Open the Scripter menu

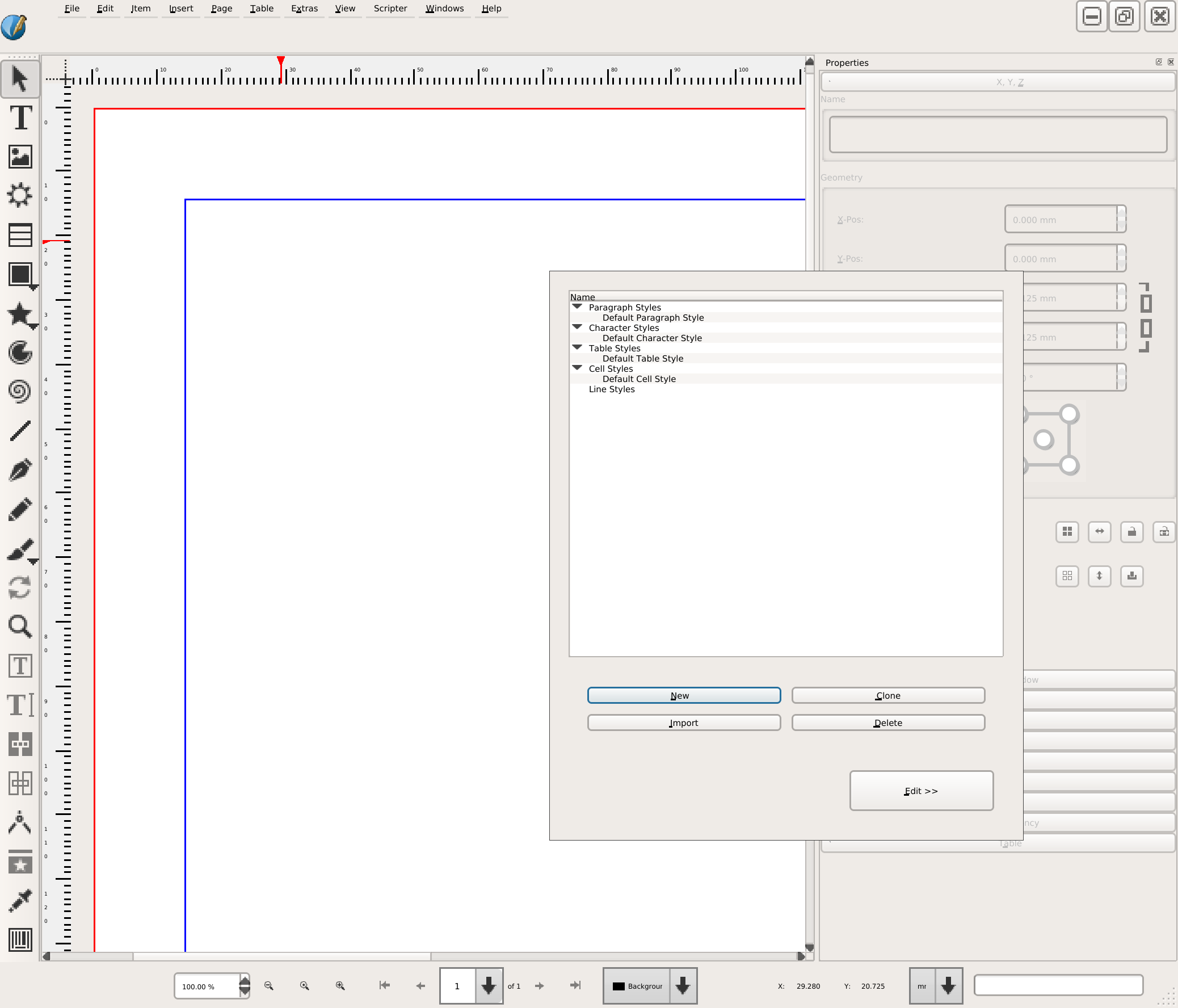[x=390, y=9]
